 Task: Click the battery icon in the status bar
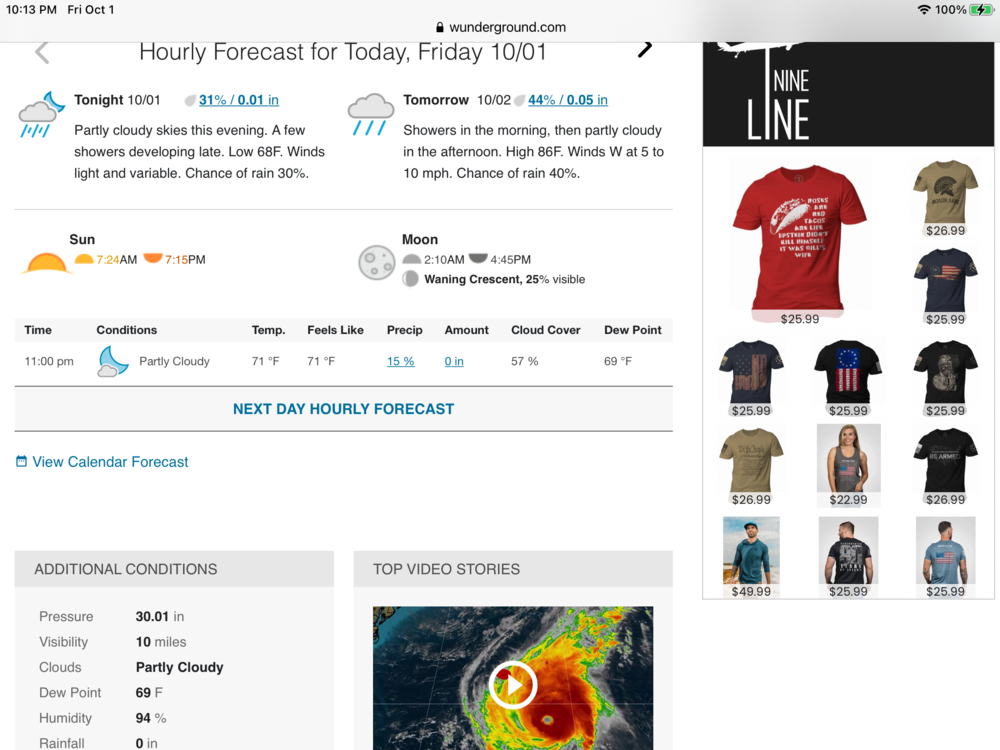[981, 9]
